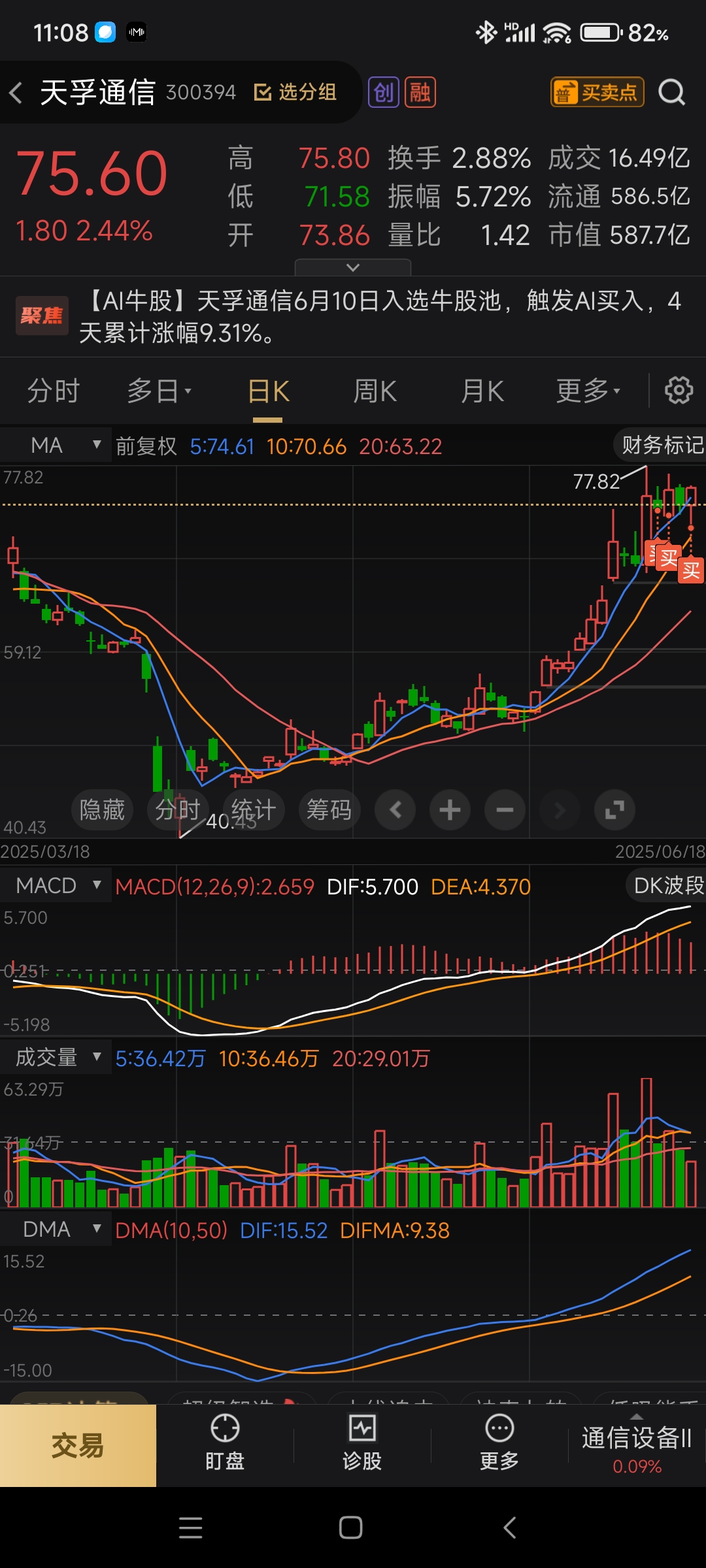Image resolution: width=706 pixels, height=1568 pixels.
Task: Tap the back arrow next to 天孚通信
Action: point(16,93)
